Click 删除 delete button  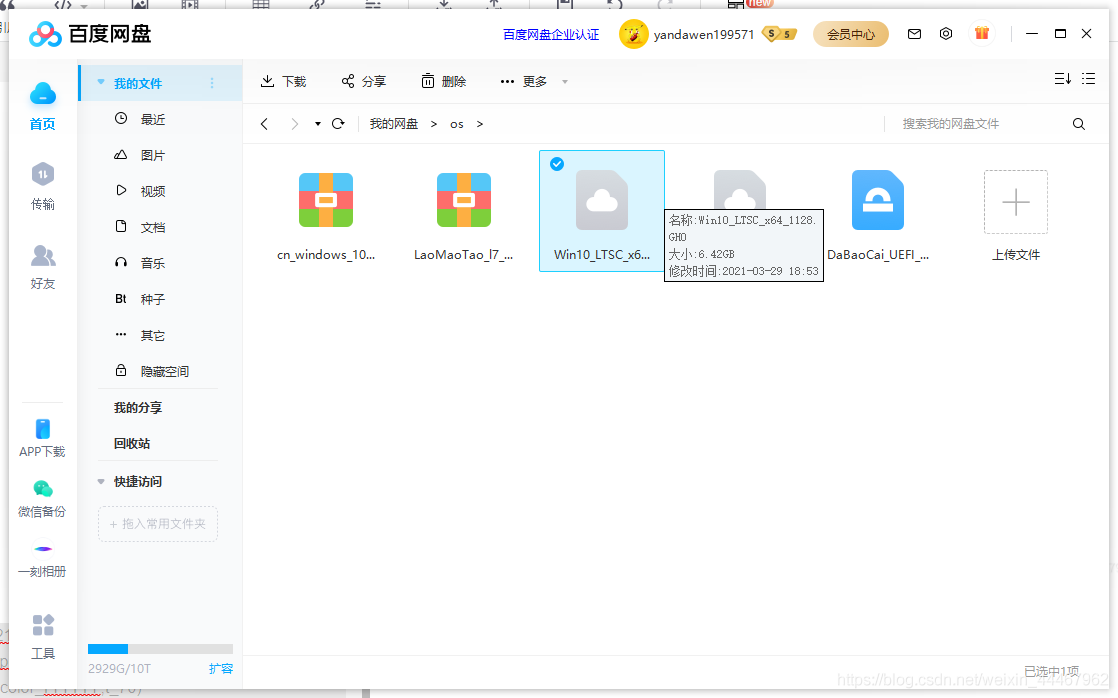443,81
